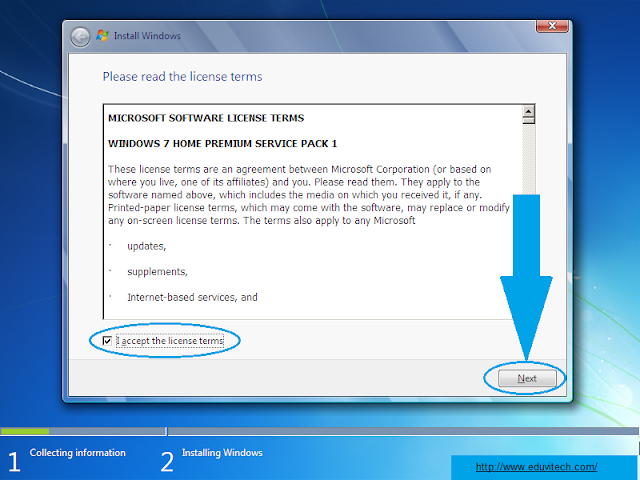Image resolution: width=640 pixels, height=480 pixels.
Task: Click "WINDOWS 7 HOME PREMIUM SERVICE PACK 1" text
Action: tap(222, 144)
